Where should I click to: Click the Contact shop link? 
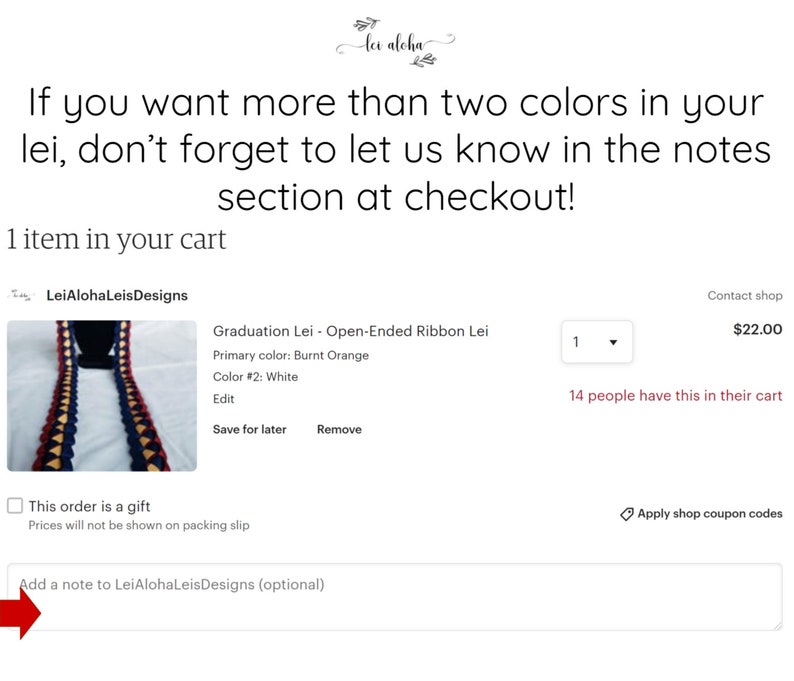(x=744, y=295)
